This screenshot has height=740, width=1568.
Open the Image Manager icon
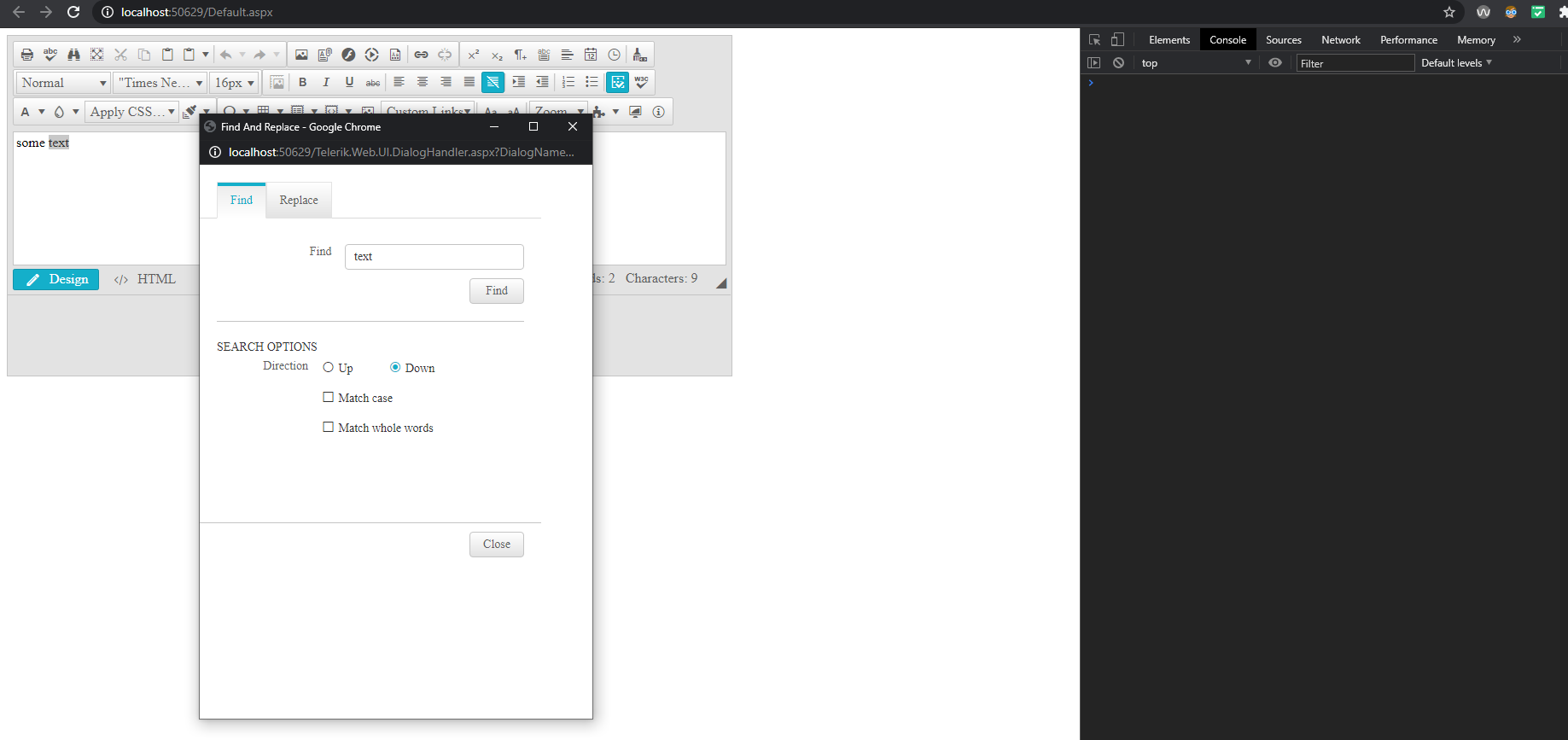(x=301, y=55)
